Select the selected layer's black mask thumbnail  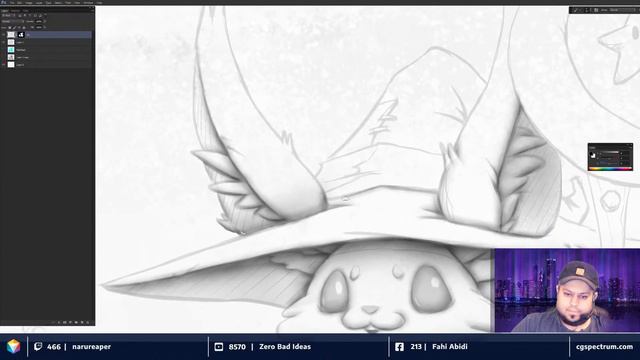click(x=21, y=35)
